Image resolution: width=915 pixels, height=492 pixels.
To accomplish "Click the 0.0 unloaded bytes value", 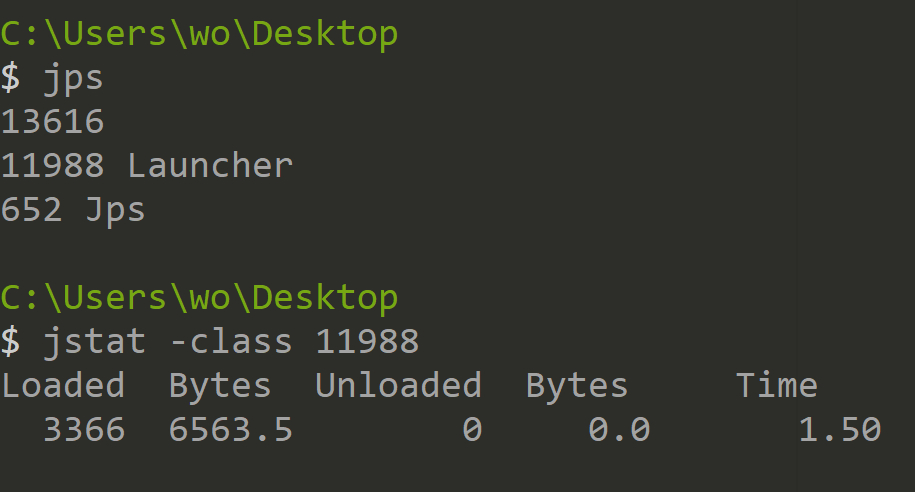I will pyautogui.click(x=619, y=430).
